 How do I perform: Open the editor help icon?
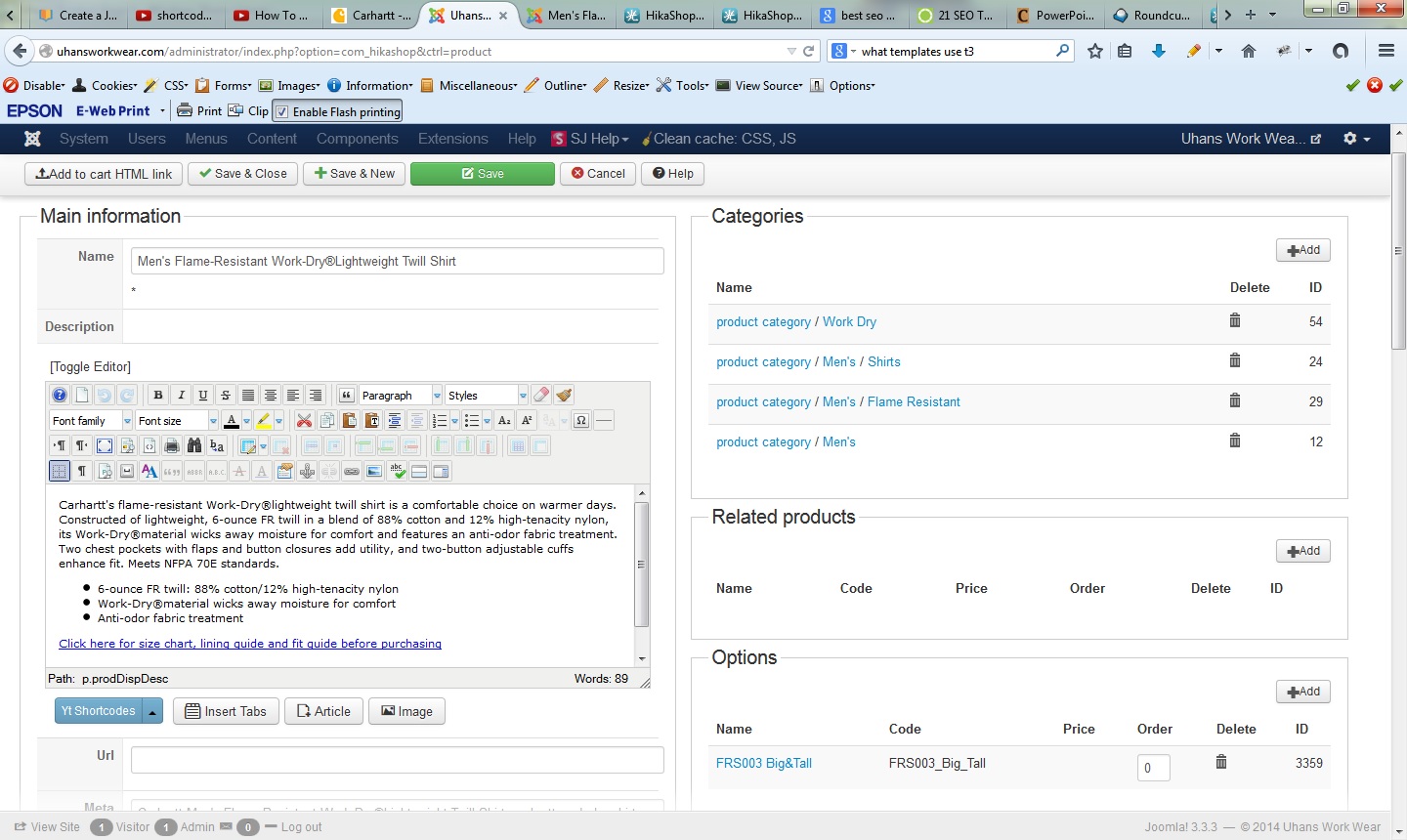point(60,396)
